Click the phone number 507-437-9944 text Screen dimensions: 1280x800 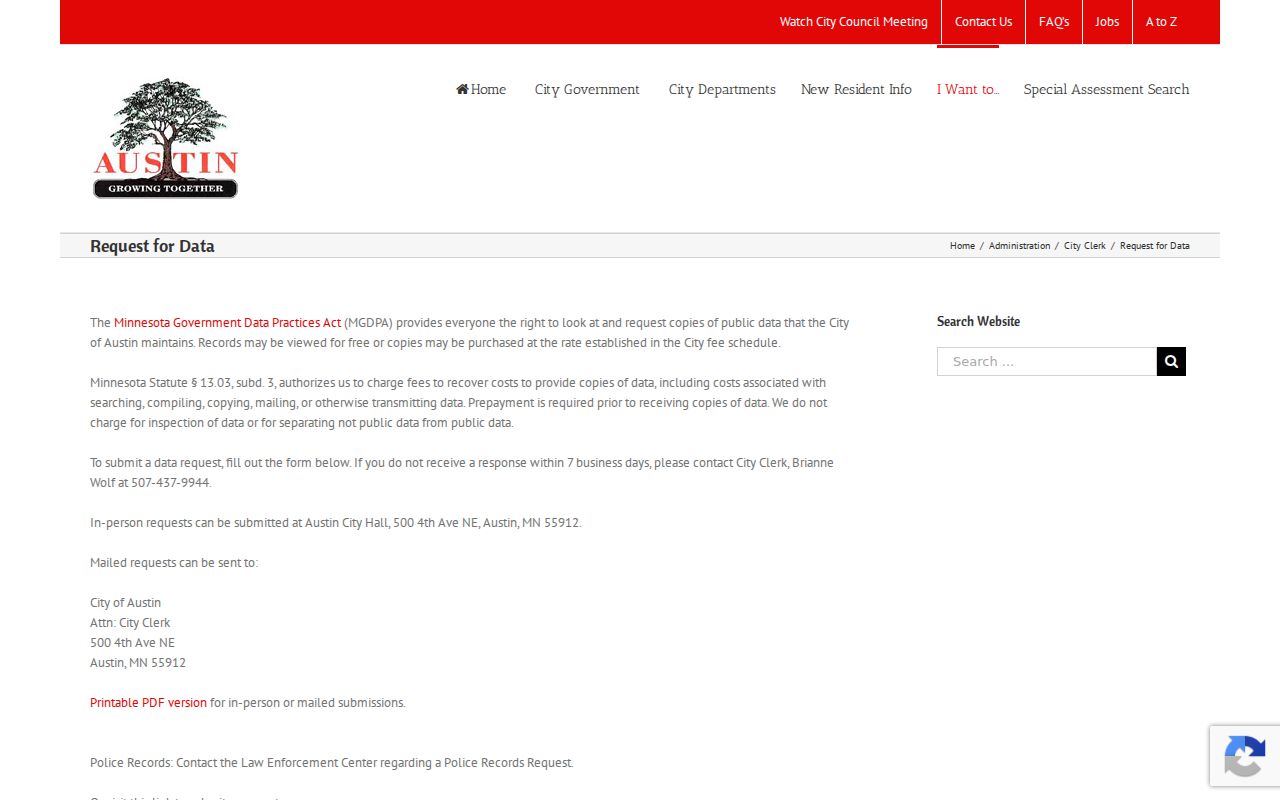170,483
